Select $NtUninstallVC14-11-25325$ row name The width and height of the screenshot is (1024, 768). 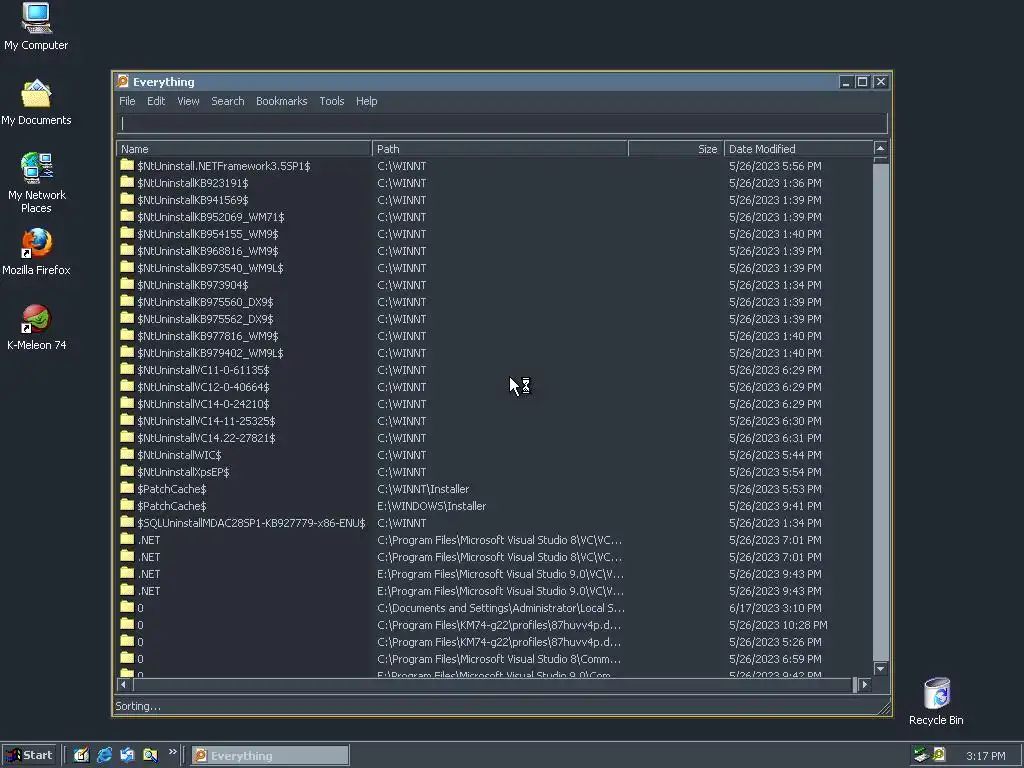point(206,421)
